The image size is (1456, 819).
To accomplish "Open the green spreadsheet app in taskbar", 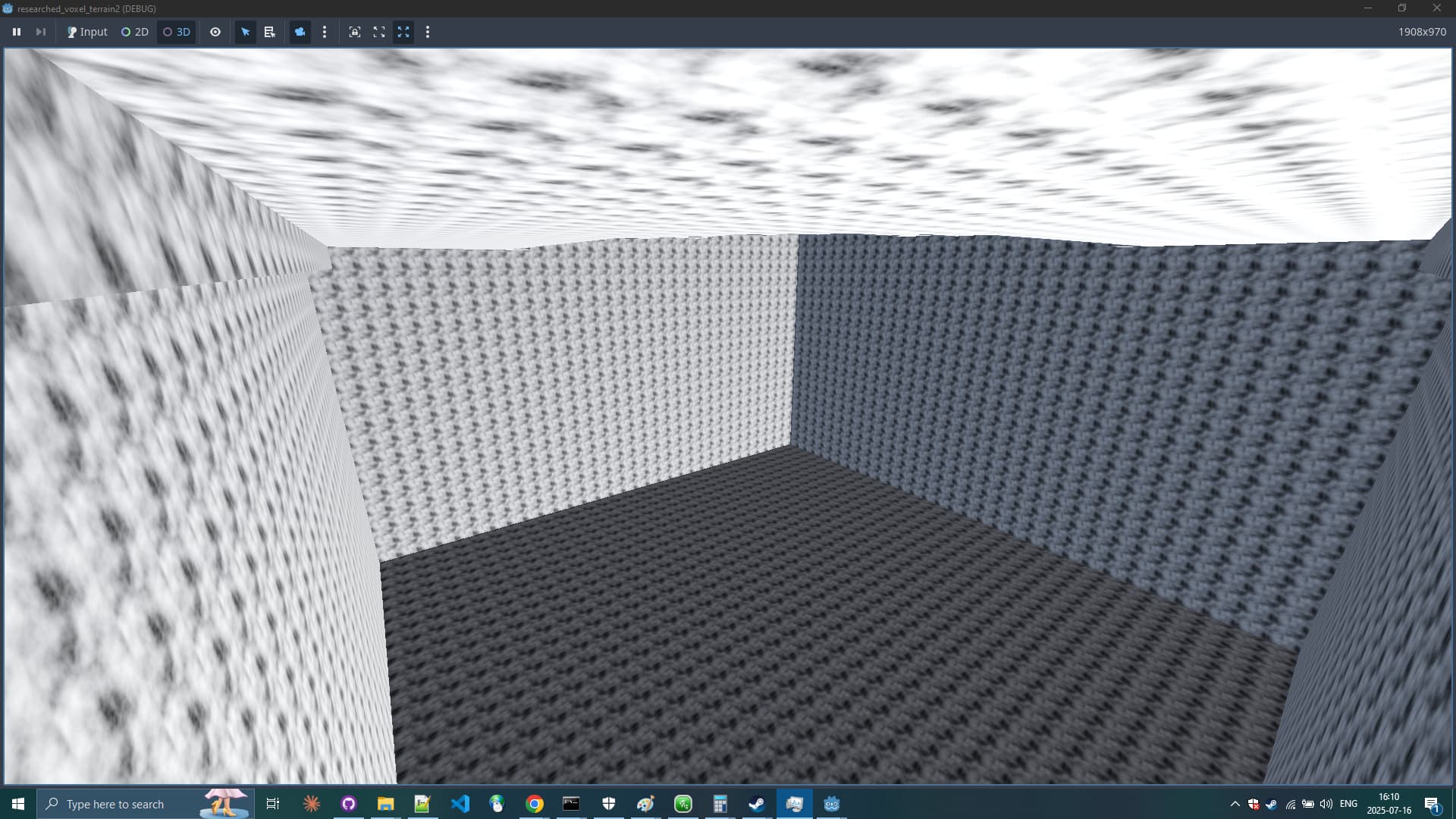I will tap(683, 804).
